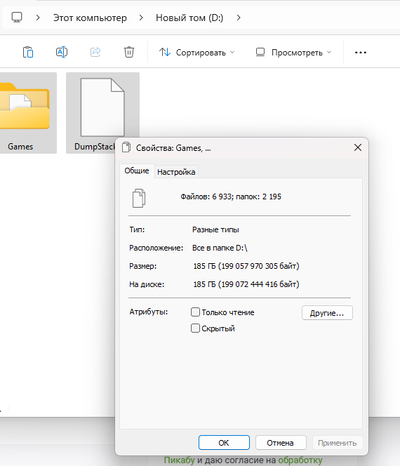
Task: Switch to the Настройка tab
Action: coord(176,172)
